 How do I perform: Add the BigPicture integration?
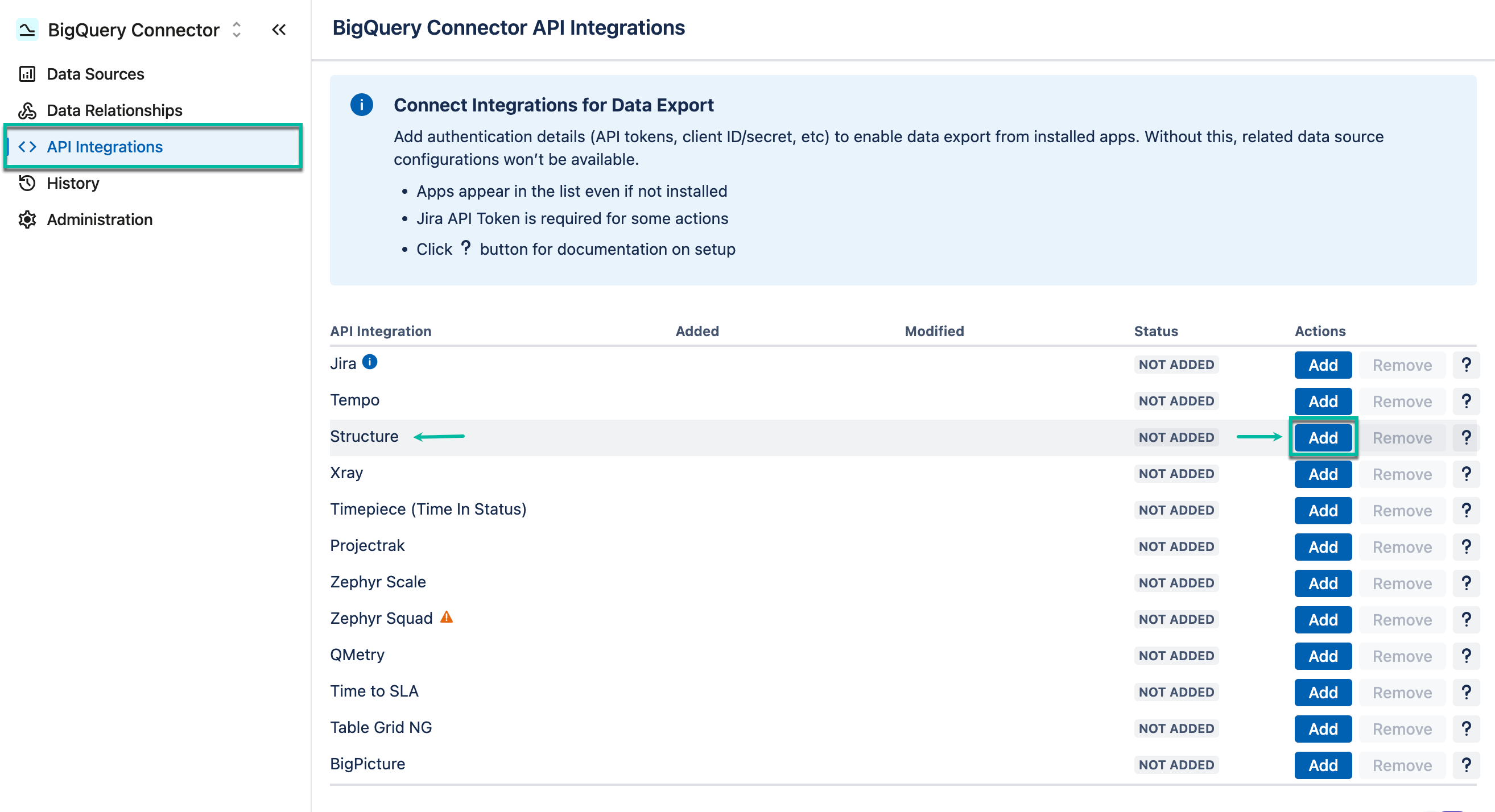1323,764
